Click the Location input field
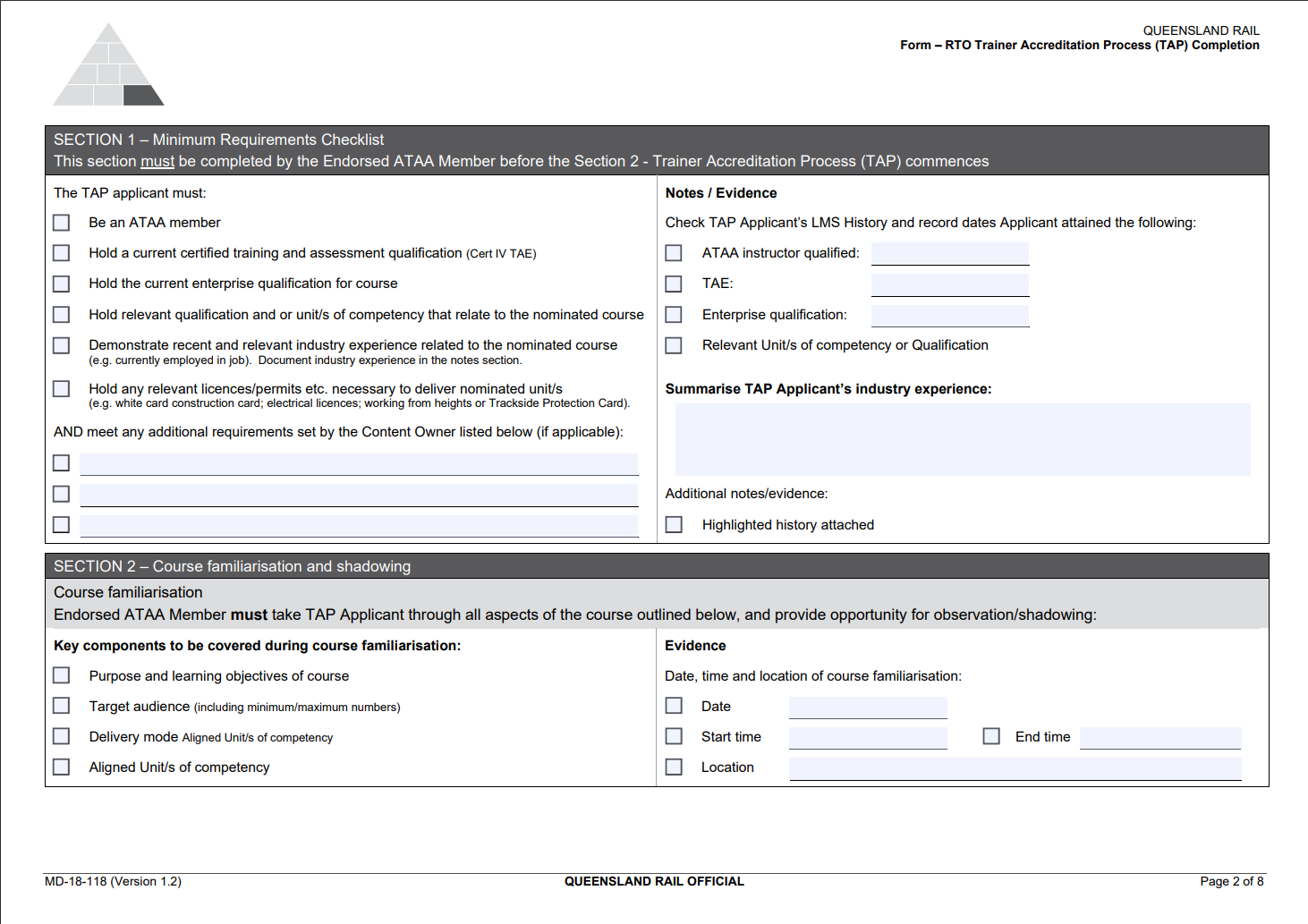Screen dimensions: 1308x924 pos(1015,768)
